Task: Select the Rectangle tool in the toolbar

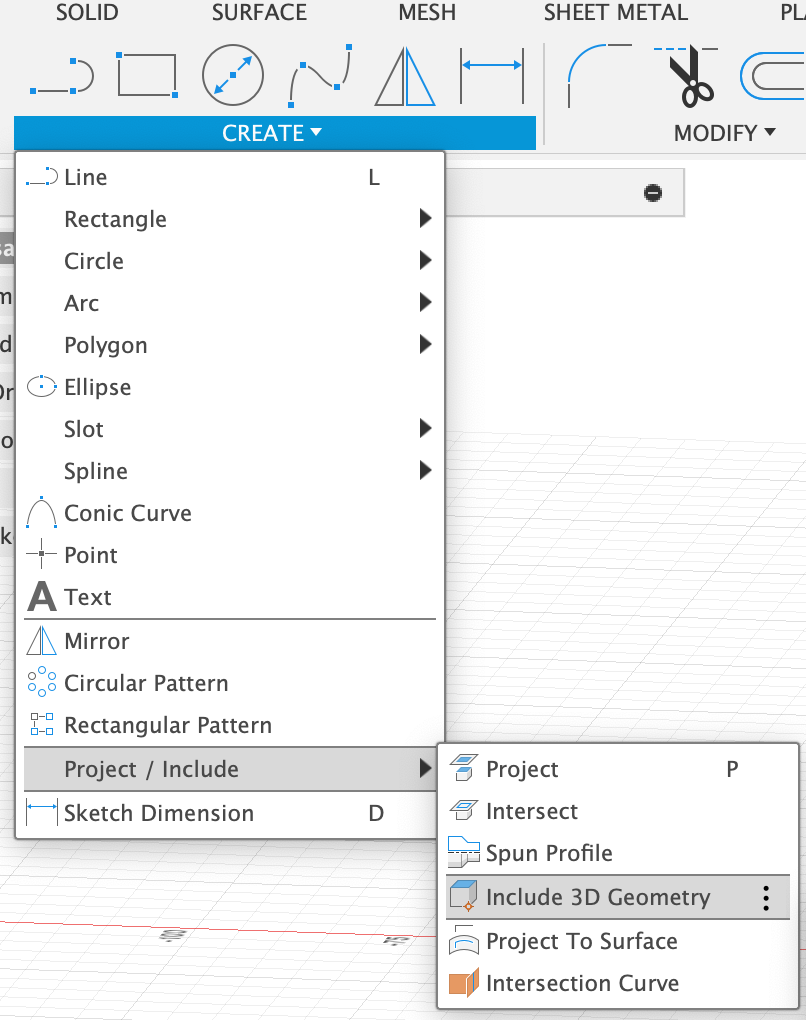Action: tap(146, 75)
